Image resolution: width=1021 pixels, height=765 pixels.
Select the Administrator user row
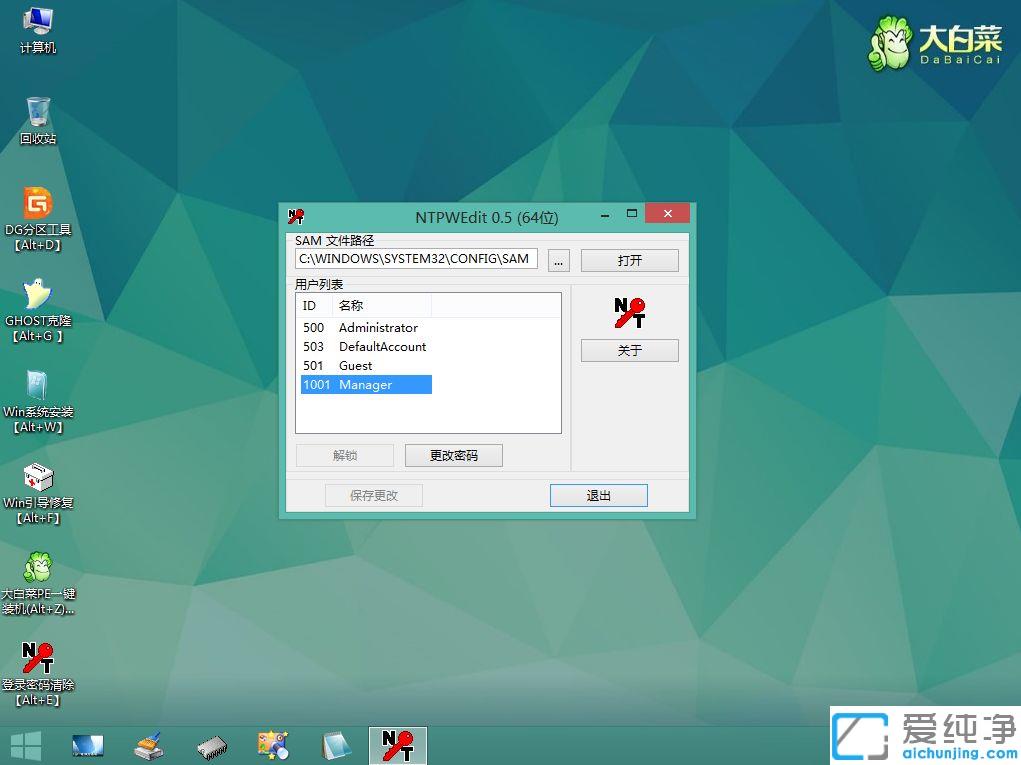click(x=378, y=327)
